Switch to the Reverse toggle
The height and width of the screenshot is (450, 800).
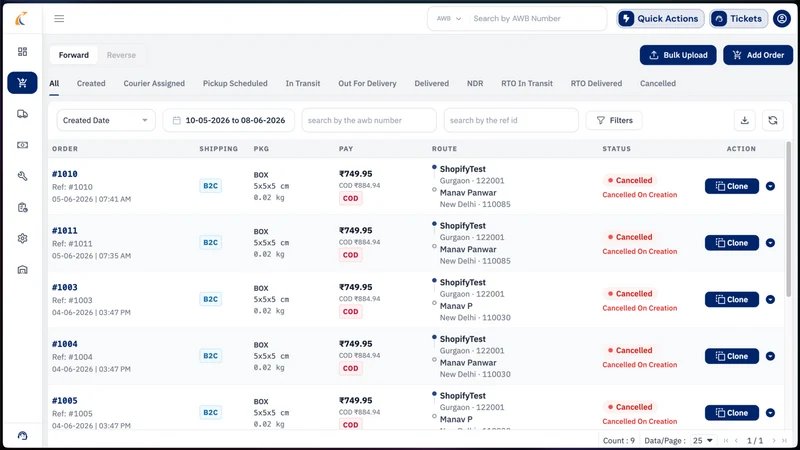pos(121,55)
